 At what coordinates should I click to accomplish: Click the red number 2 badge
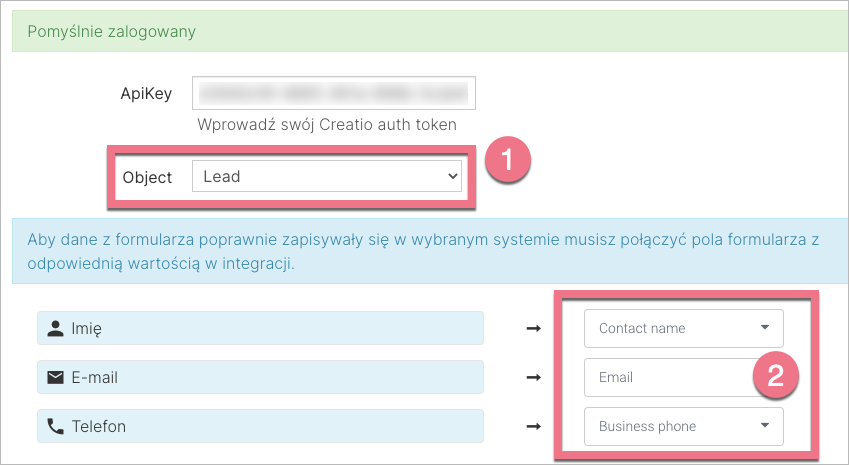(774, 376)
